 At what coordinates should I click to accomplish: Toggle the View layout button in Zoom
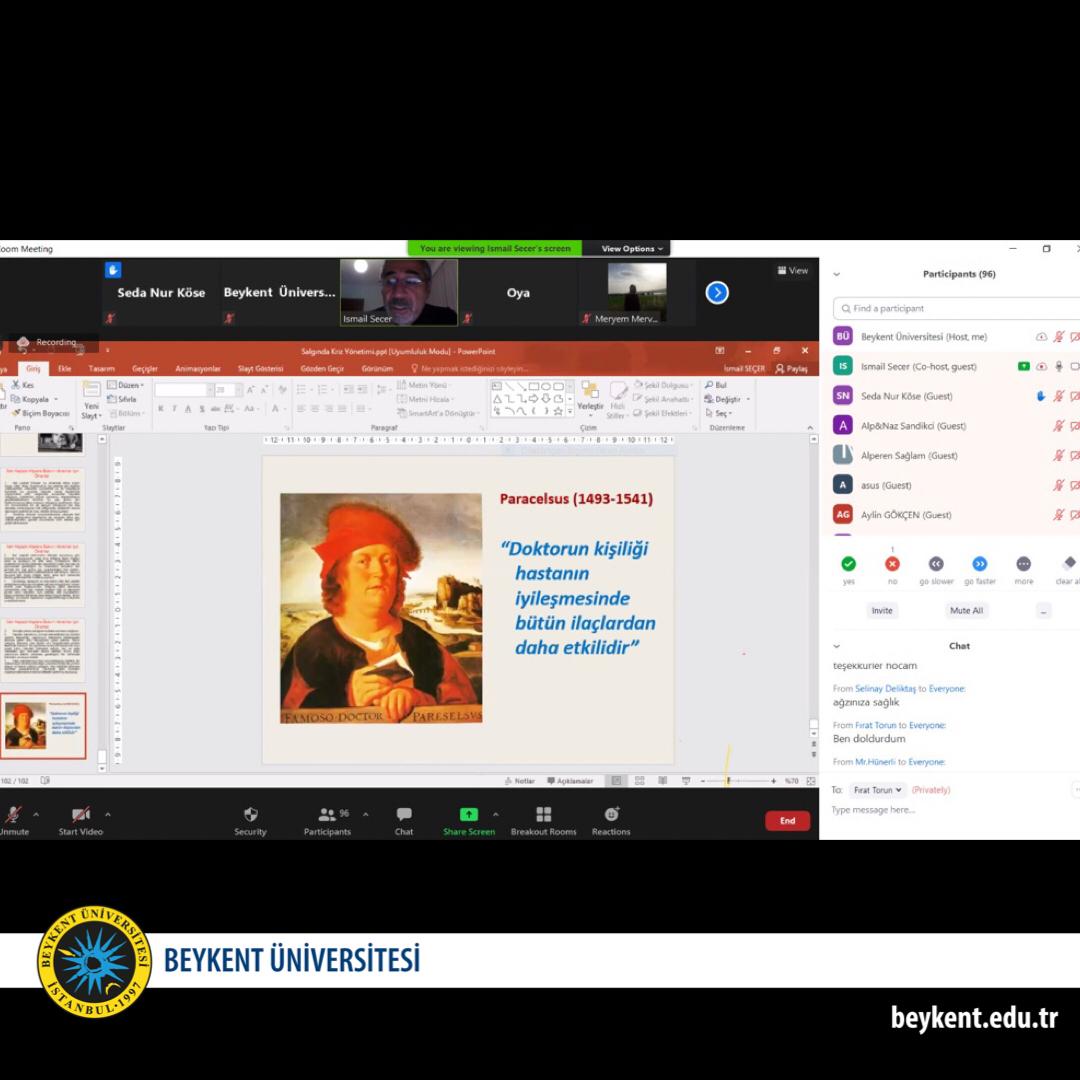click(x=793, y=271)
